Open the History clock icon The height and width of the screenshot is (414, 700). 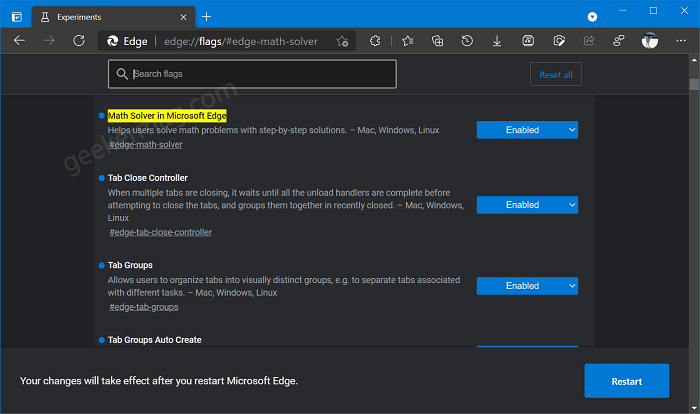467,41
